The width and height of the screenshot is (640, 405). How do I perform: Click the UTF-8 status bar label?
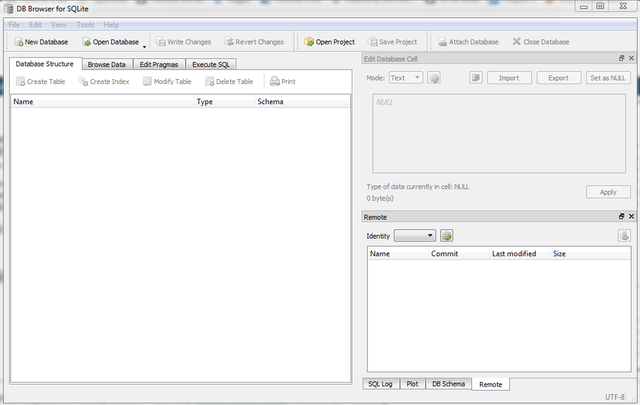[615, 397]
